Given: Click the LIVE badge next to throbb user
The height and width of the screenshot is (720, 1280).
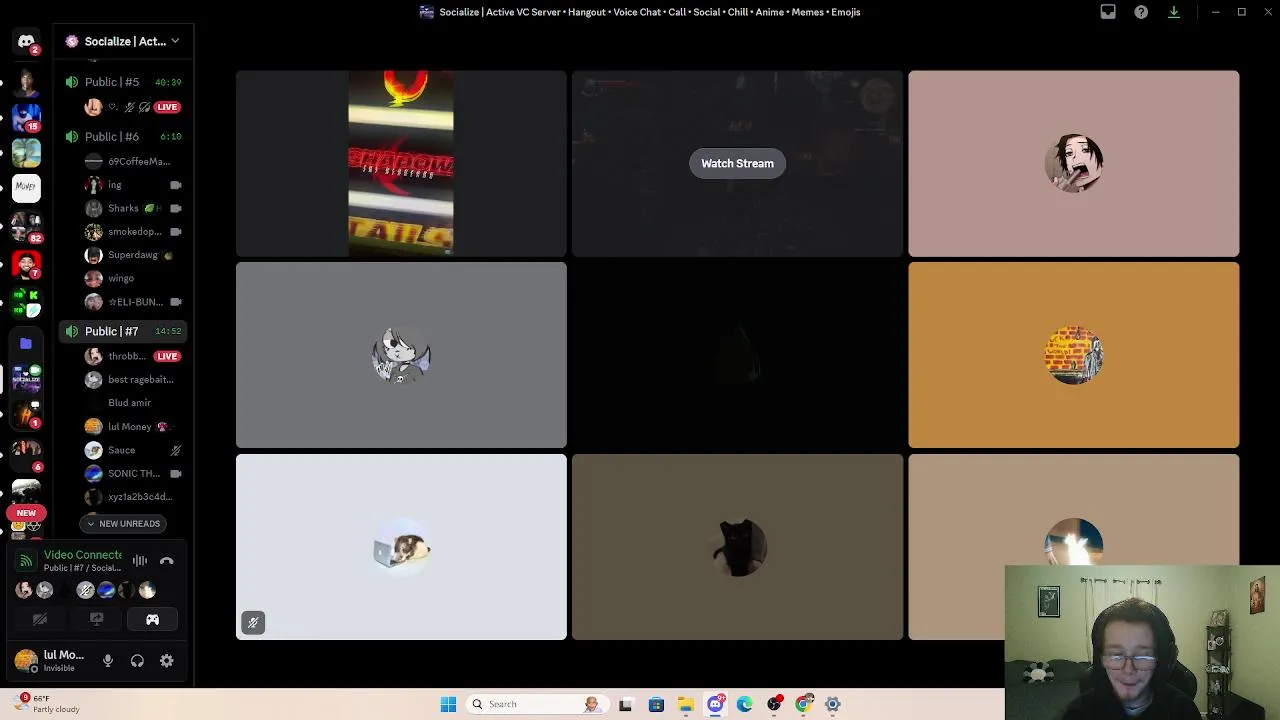Looking at the screenshot, I should pos(167,356).
